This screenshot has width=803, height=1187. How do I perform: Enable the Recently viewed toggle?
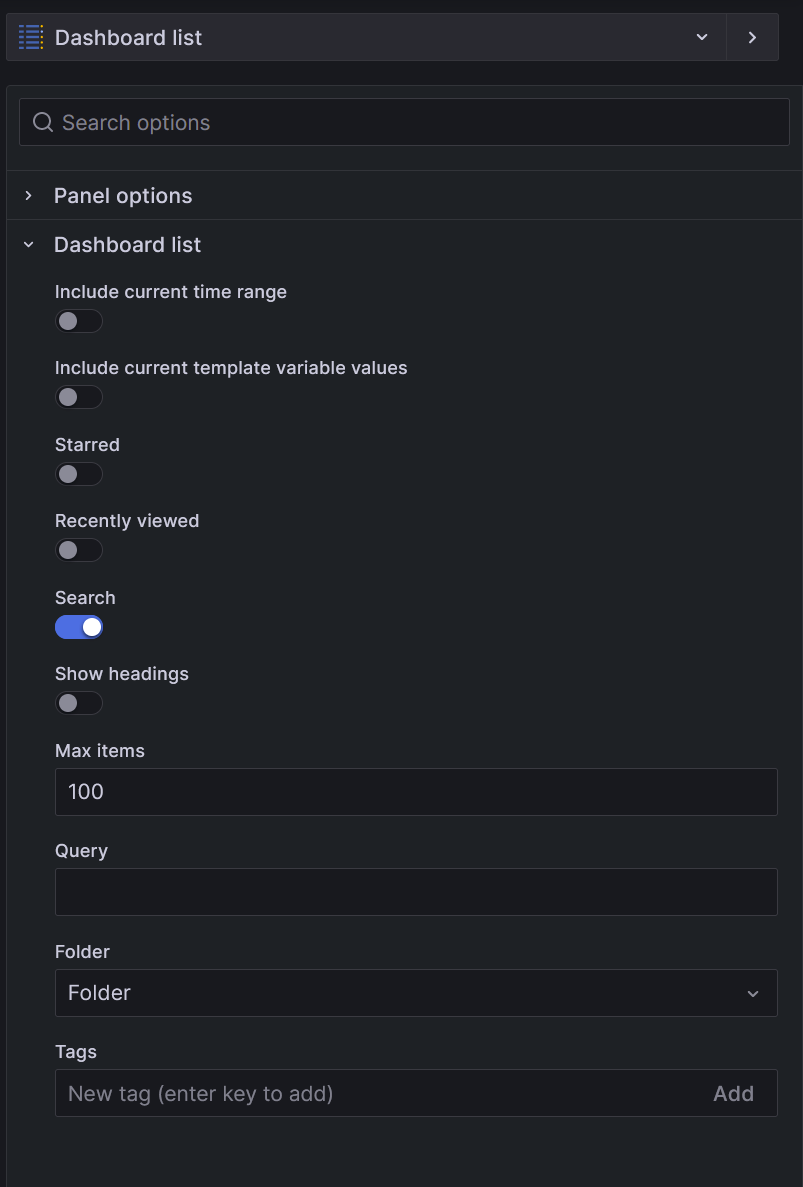(79, 550)
